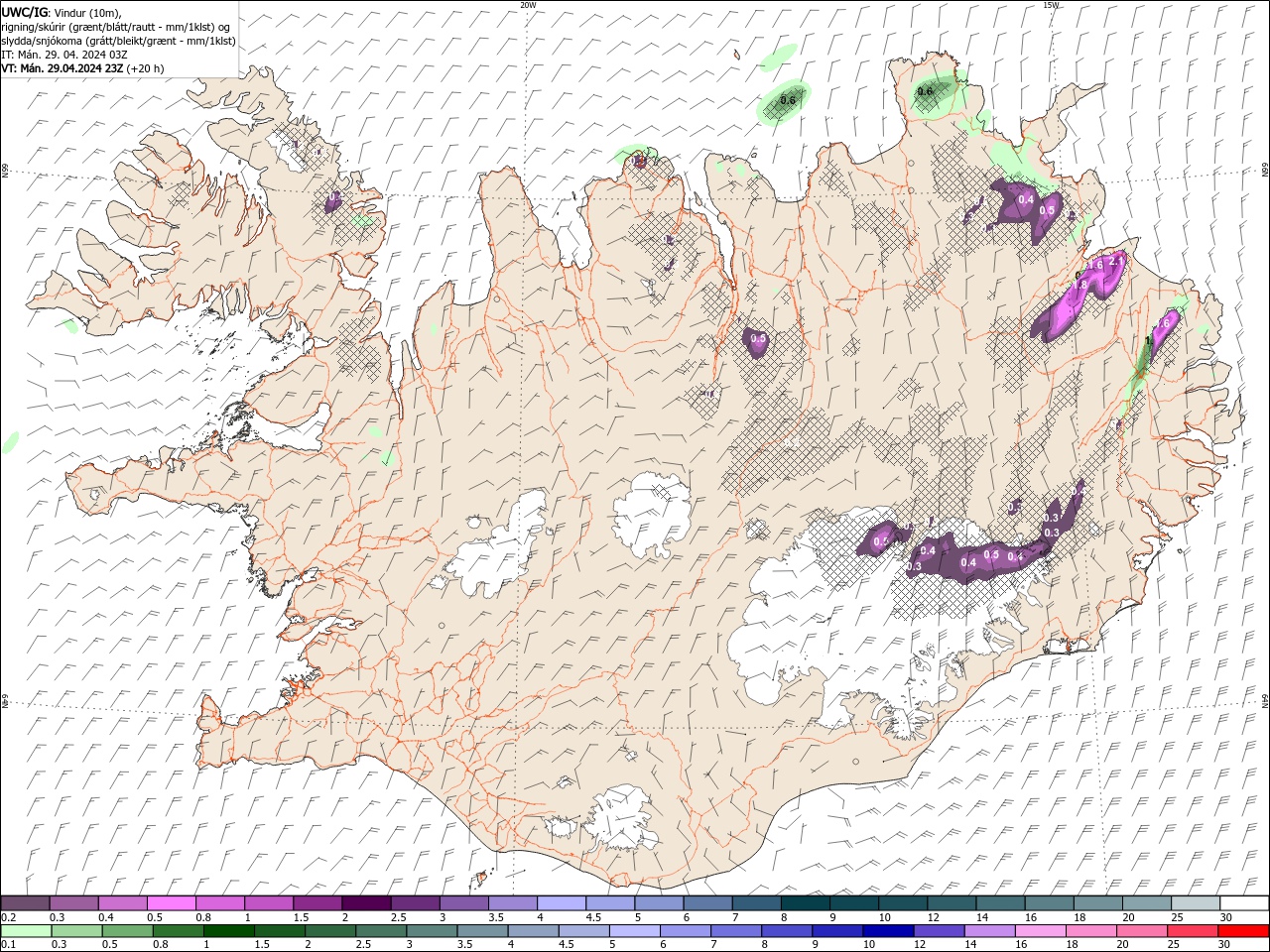1270x952 pixels.
Task: Click the 0.2 label on the upper scale
Action: pyautogui.click(x=9, y=917)
